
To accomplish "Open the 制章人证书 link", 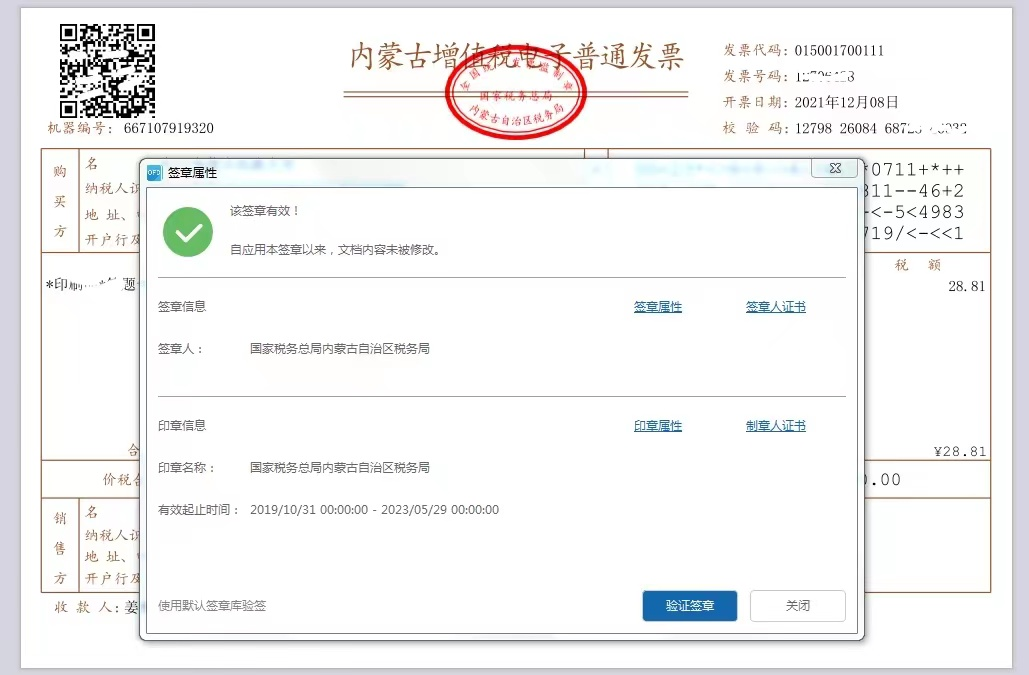I will coord(775,426).
